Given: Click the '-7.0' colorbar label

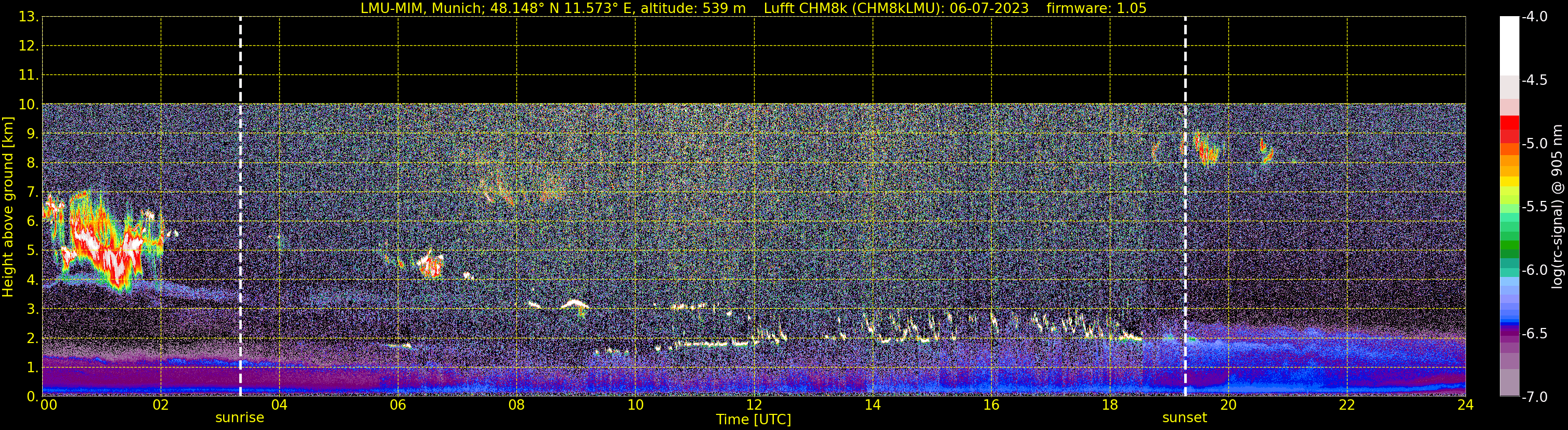Looking at the screenshot, I should pos(1535,397).
